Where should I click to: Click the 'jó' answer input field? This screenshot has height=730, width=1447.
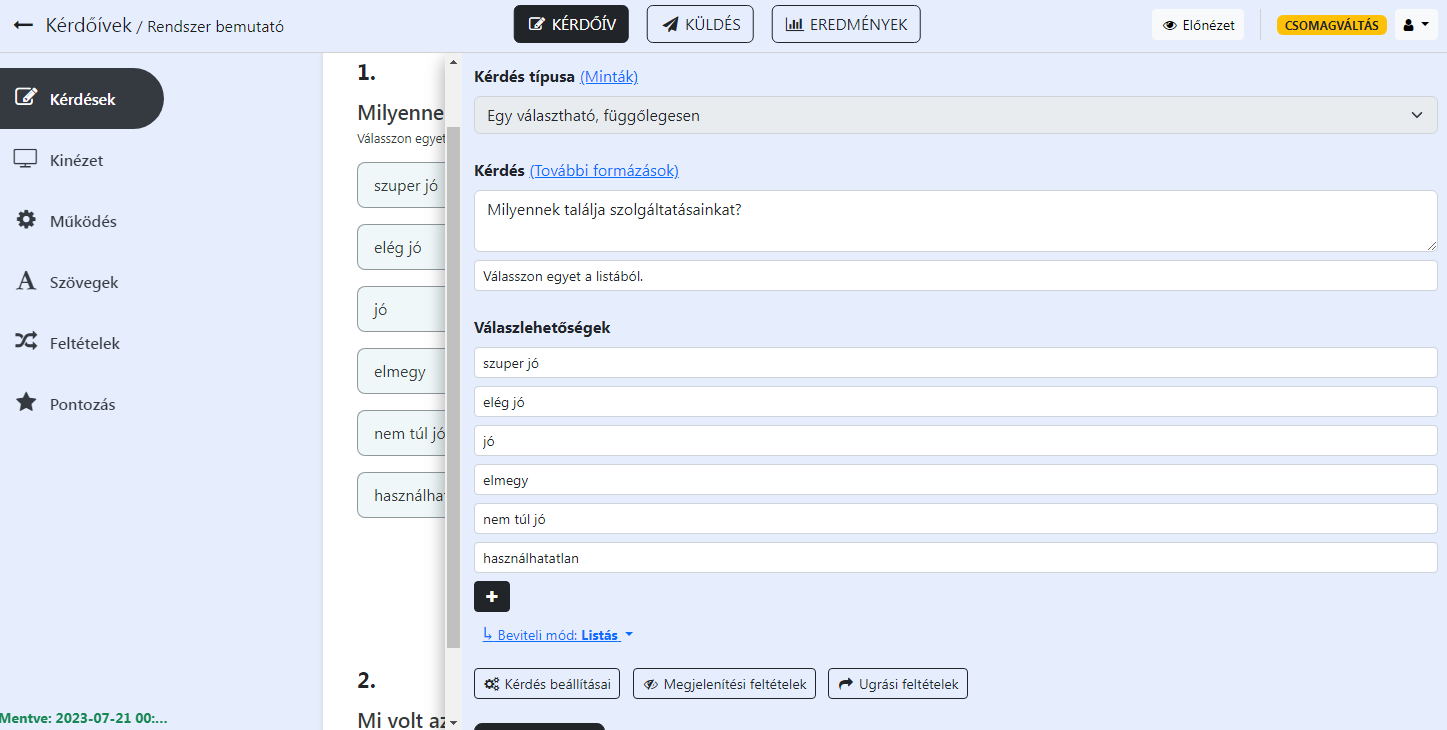(955, 441)
